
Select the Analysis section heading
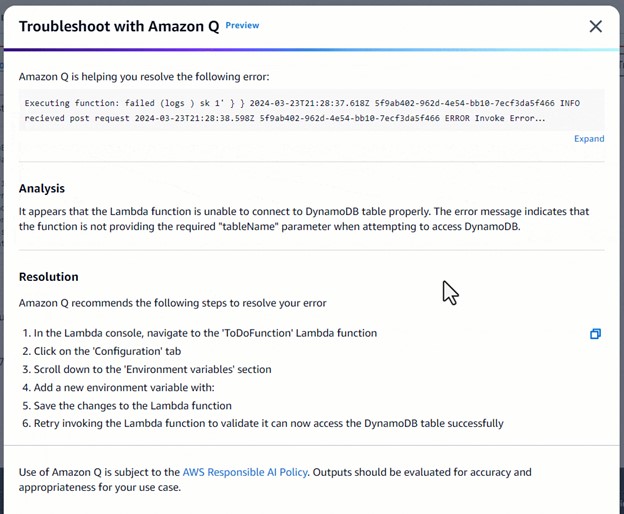[x=42, y=188]
